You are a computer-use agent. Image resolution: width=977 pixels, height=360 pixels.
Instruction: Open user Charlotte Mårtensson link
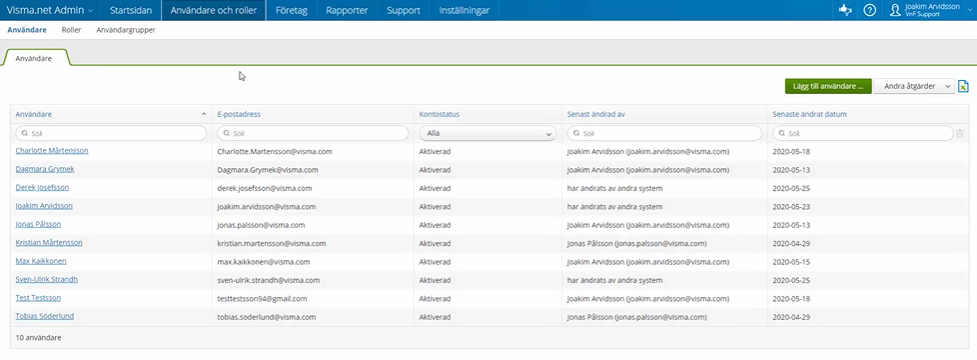[x=52, y=151]
